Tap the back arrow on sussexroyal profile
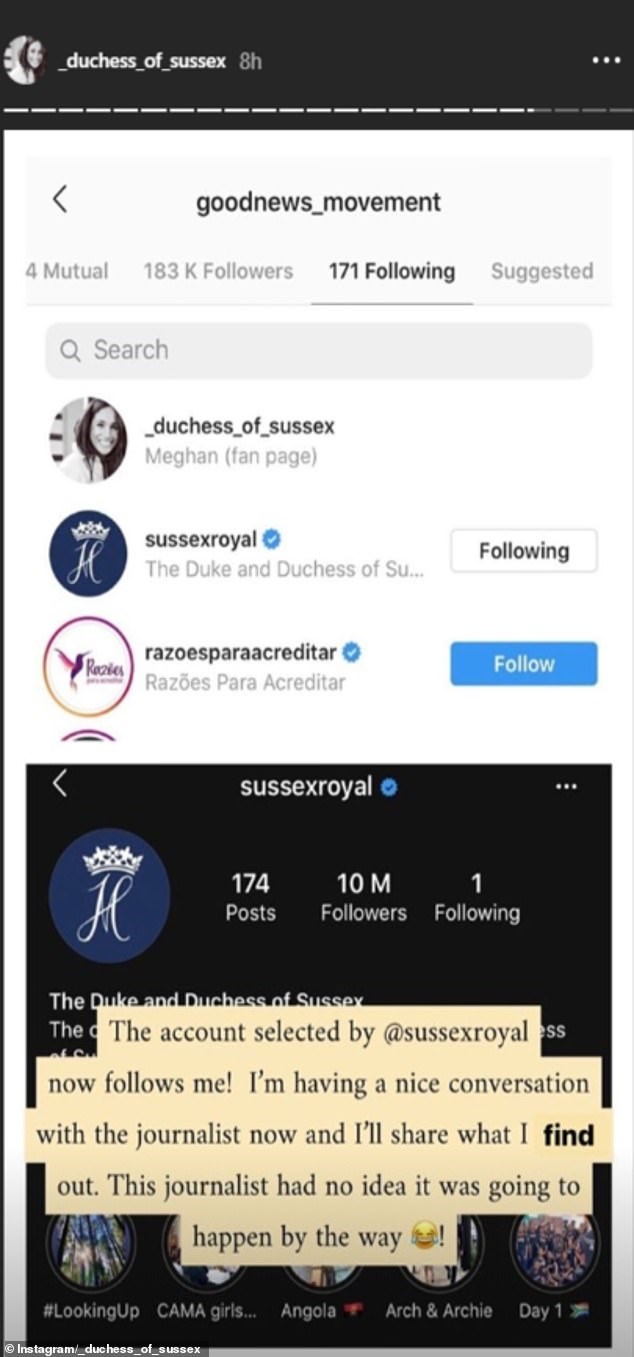 pyautogui.click(x=60, y=784)
